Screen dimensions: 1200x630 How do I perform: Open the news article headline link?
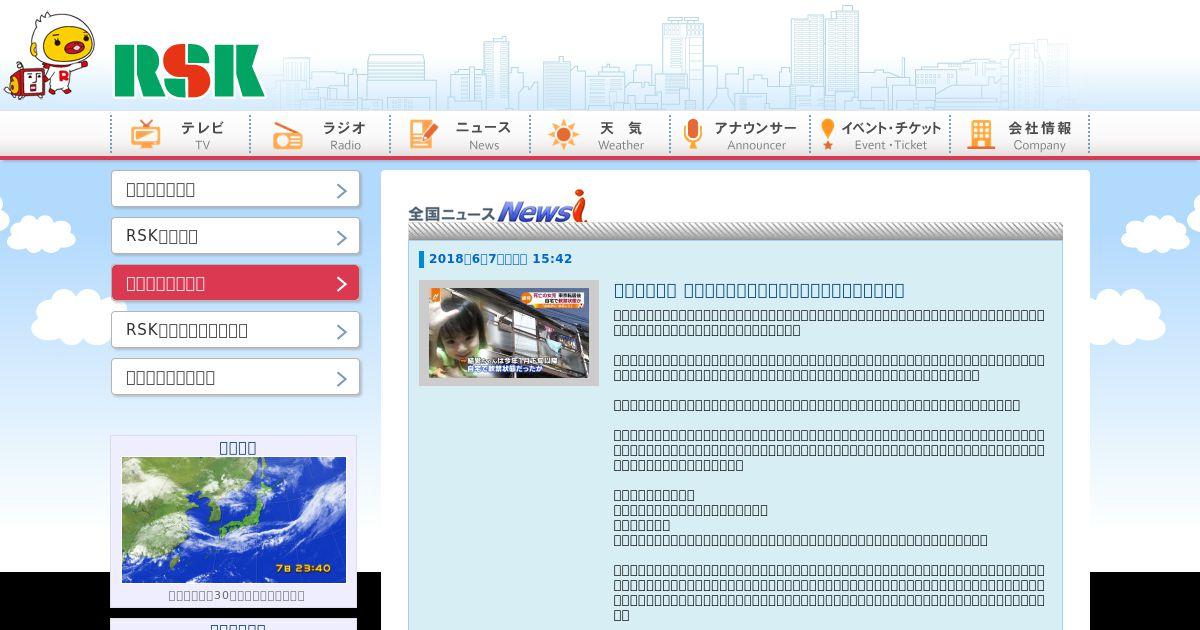tap(759, 290)
